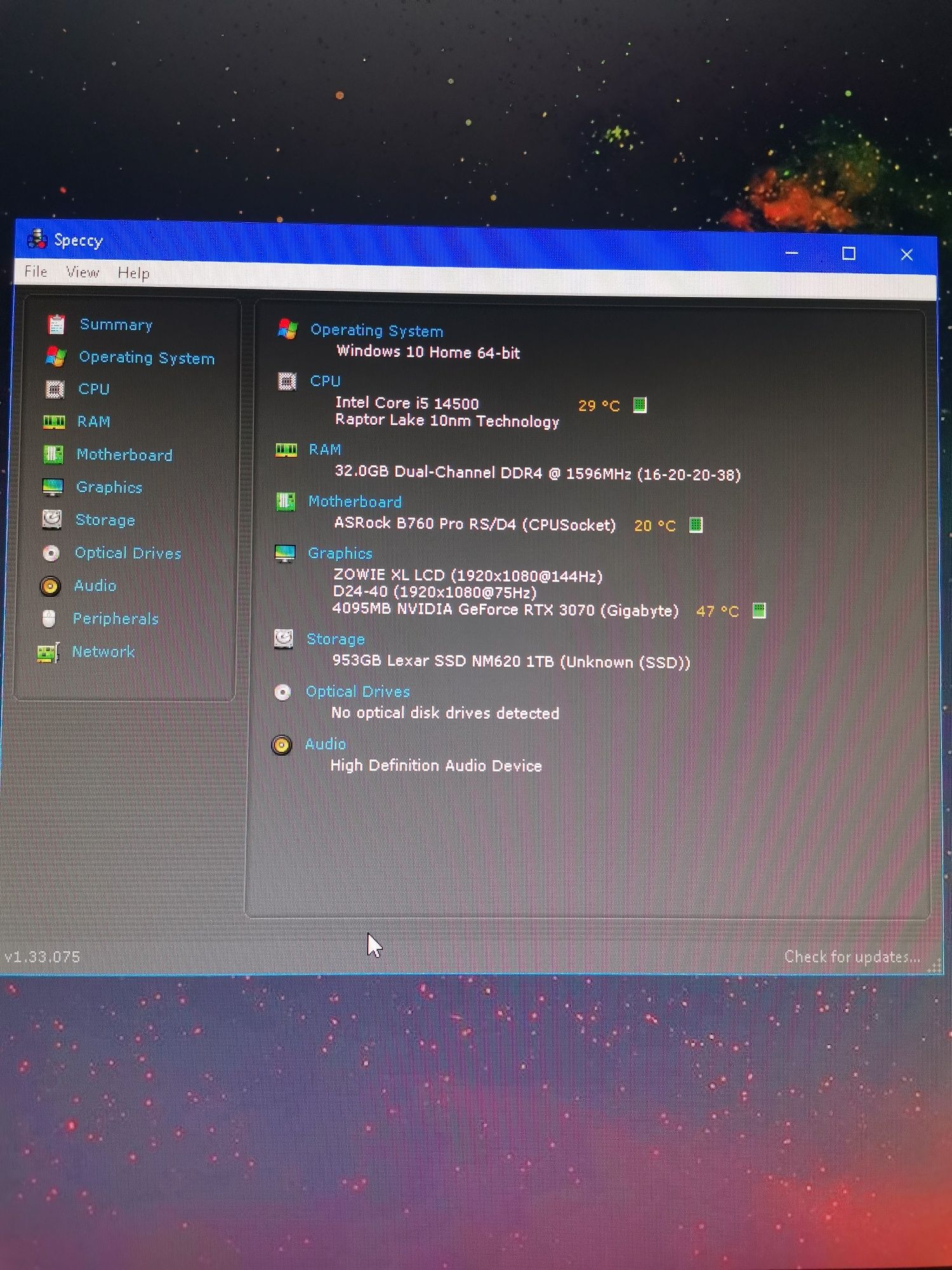Minimize the Speccy window

[x=791, y=253]
